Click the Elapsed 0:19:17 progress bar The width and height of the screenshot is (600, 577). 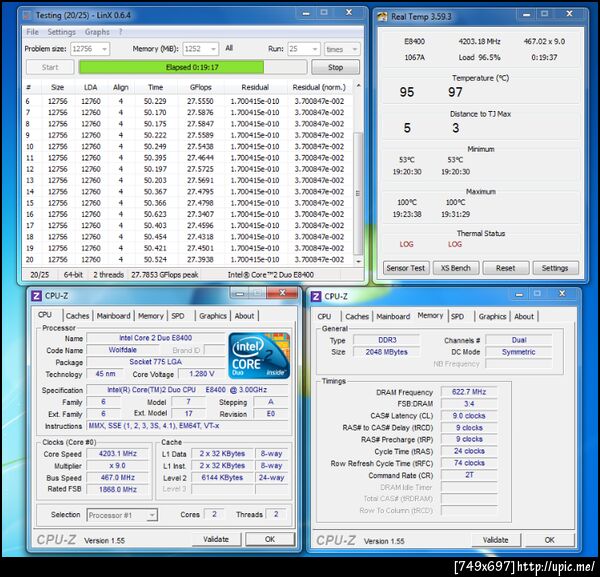(192, 67)
